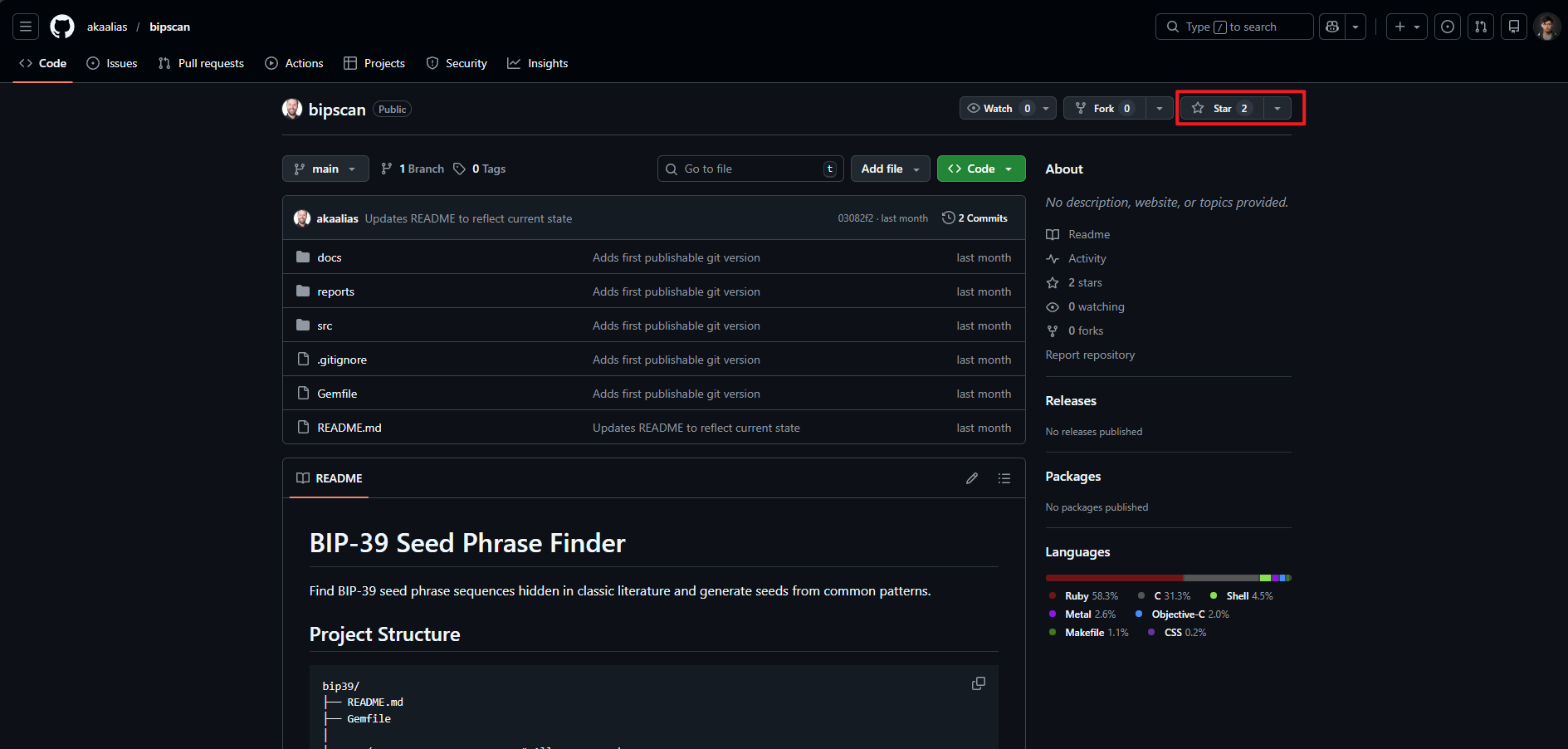
Task: View the 2 stars link
Action: [1074, 282]
